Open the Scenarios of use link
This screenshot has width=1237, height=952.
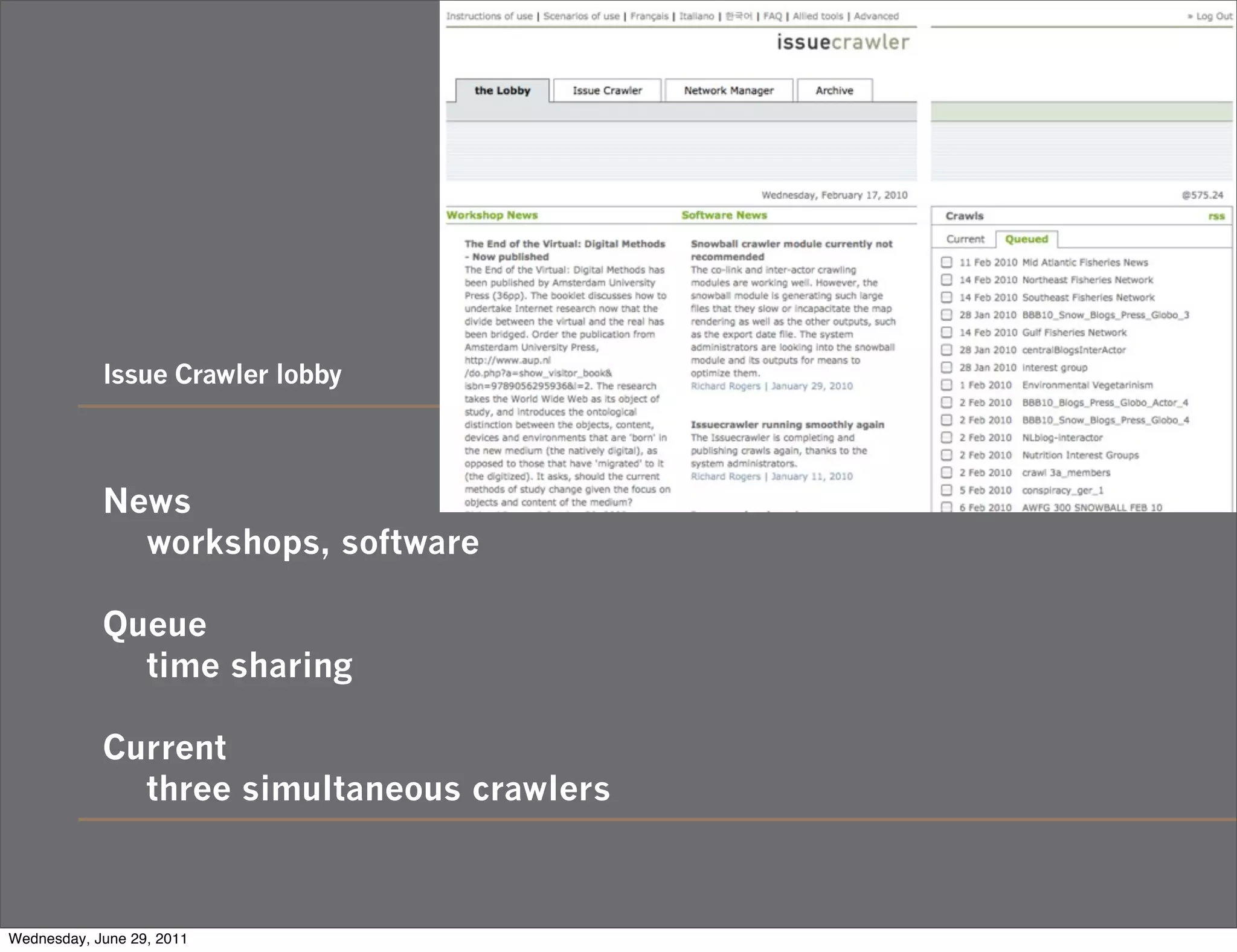pyautogui.click(x=581, y=16)
